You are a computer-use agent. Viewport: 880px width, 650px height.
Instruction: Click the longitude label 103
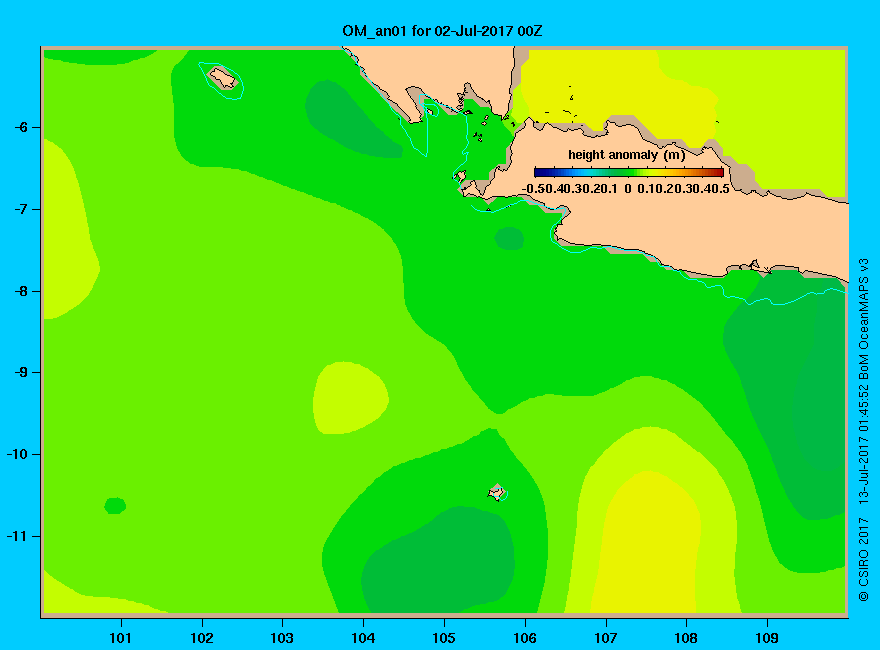click(282, 638)
